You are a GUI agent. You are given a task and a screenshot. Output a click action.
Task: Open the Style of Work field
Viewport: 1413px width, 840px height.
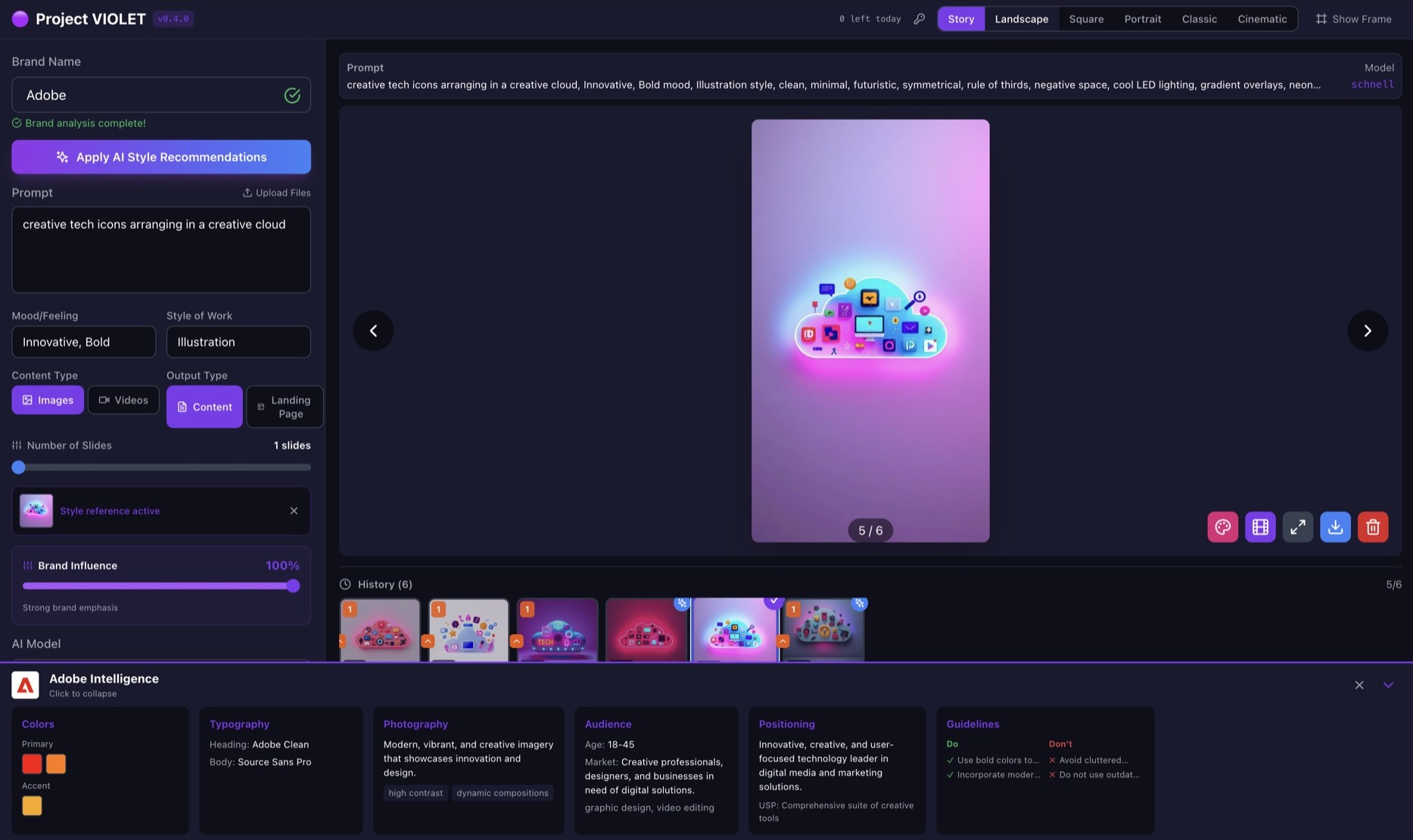[x=238, y=342]
